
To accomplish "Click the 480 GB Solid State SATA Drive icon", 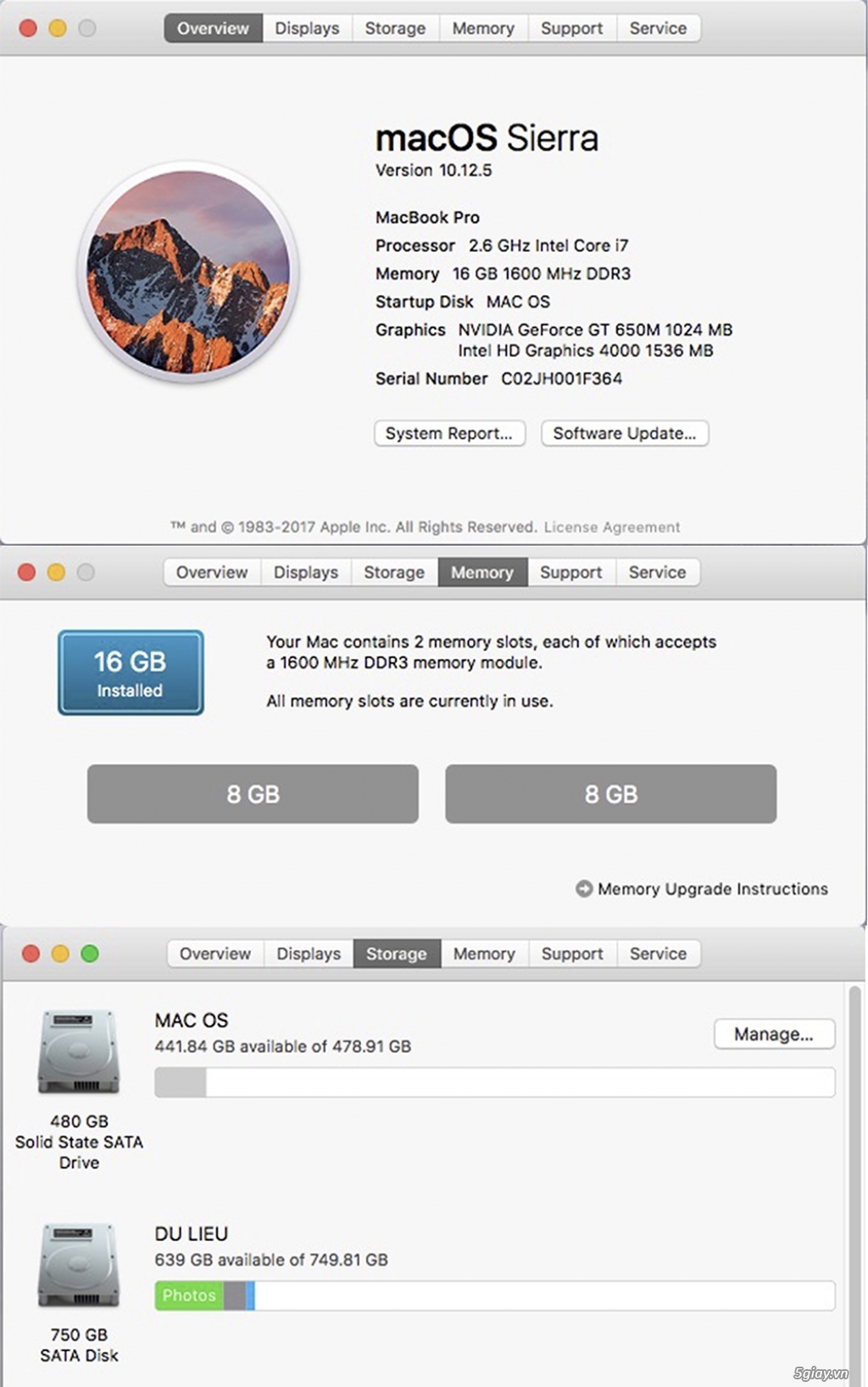I will point(79,1051).
